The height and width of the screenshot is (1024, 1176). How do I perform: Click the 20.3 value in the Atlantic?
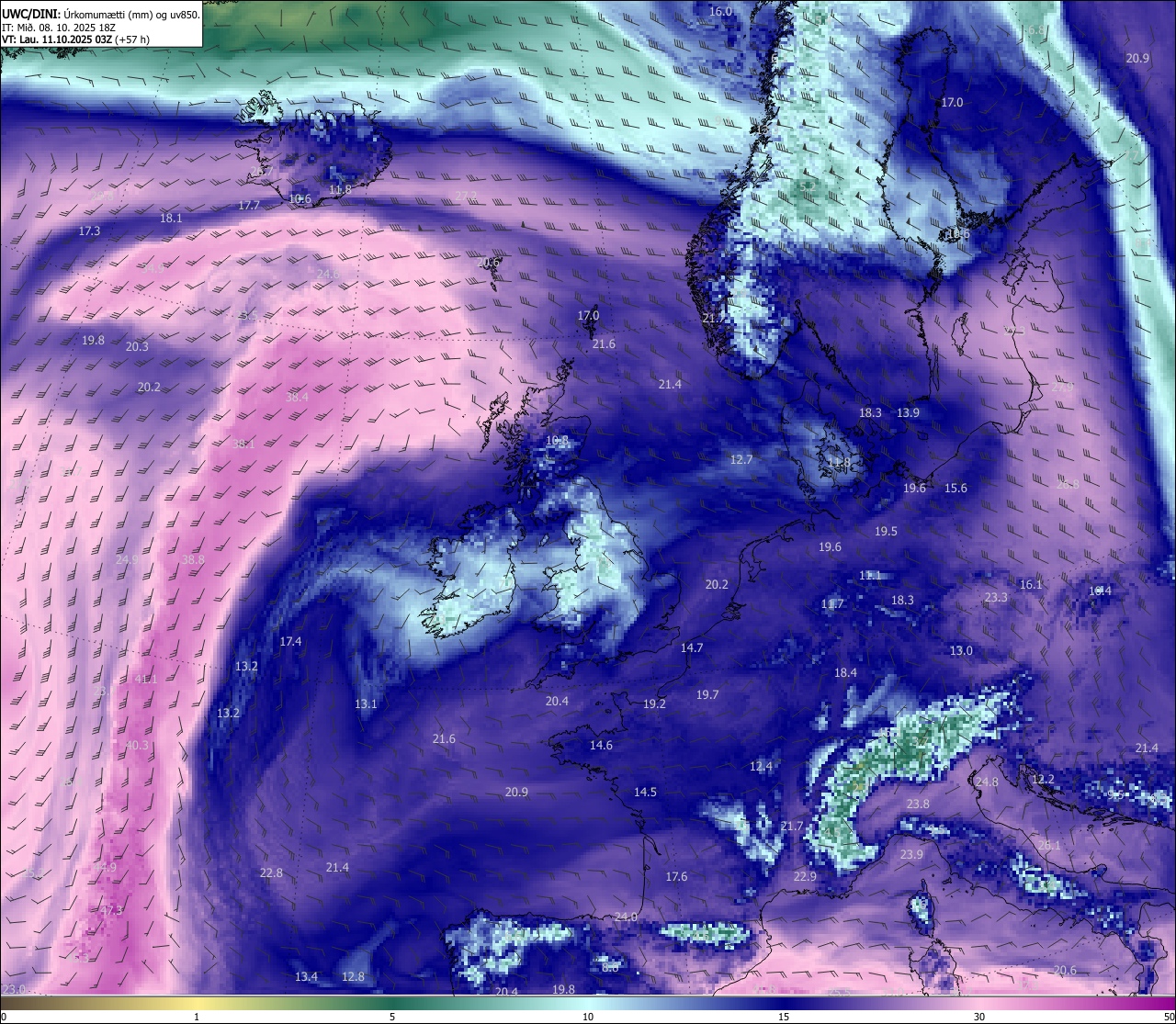click(x=137, y=346)
